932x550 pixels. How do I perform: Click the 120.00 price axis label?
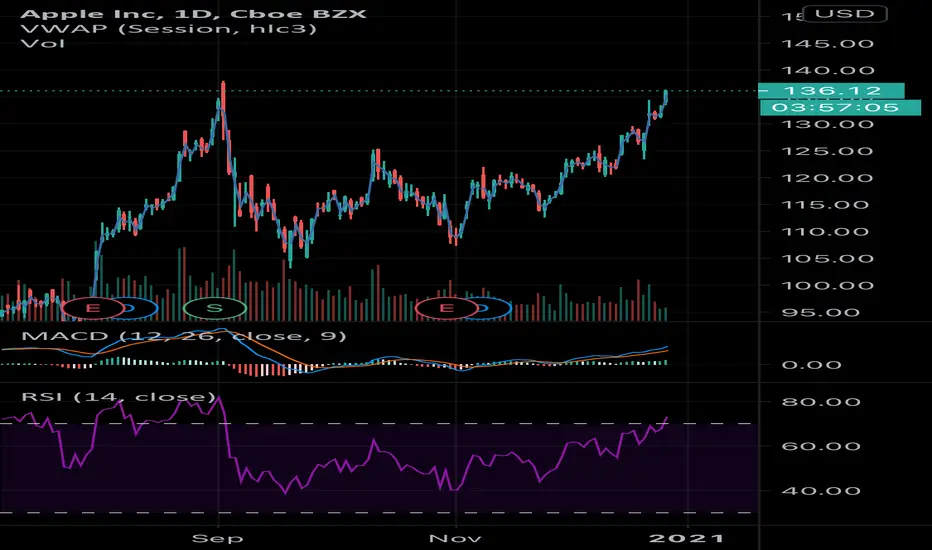tap(827, 178)
